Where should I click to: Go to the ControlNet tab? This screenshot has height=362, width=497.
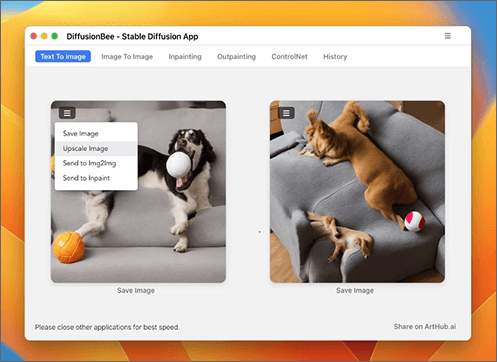[289, 57]
